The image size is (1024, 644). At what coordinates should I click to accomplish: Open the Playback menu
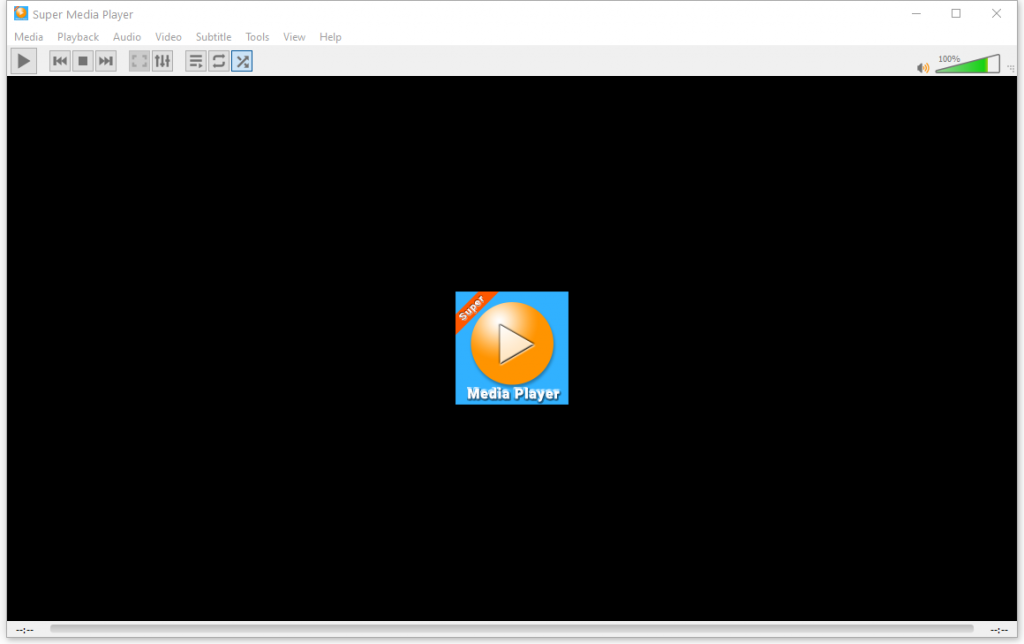point(77,36)
